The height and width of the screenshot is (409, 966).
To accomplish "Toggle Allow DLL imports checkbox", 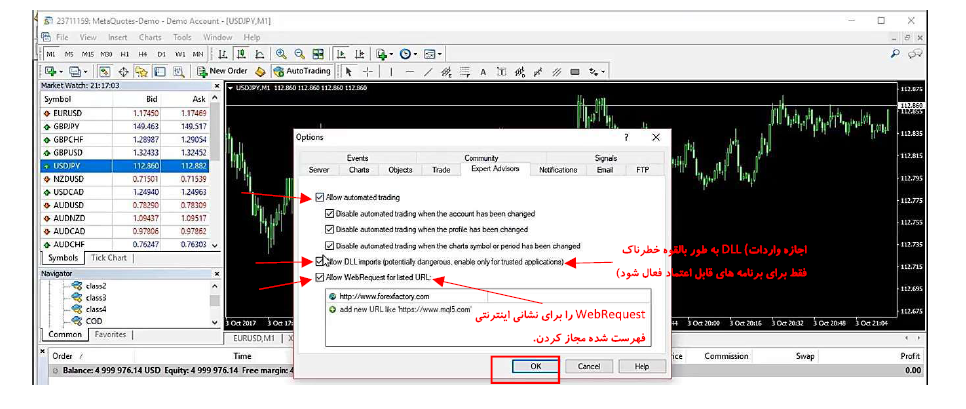I will pyautogui.click(x=319, y=261).
